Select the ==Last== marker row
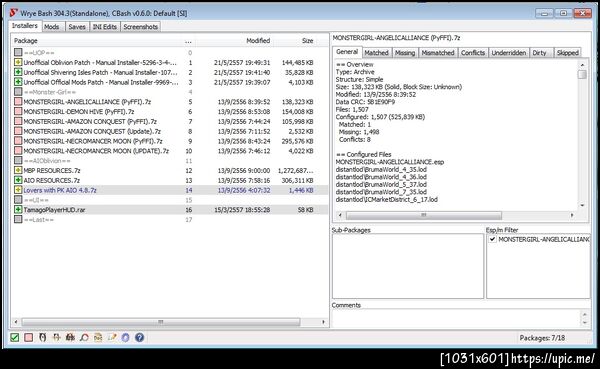600x369 pixels. [170, 219]
